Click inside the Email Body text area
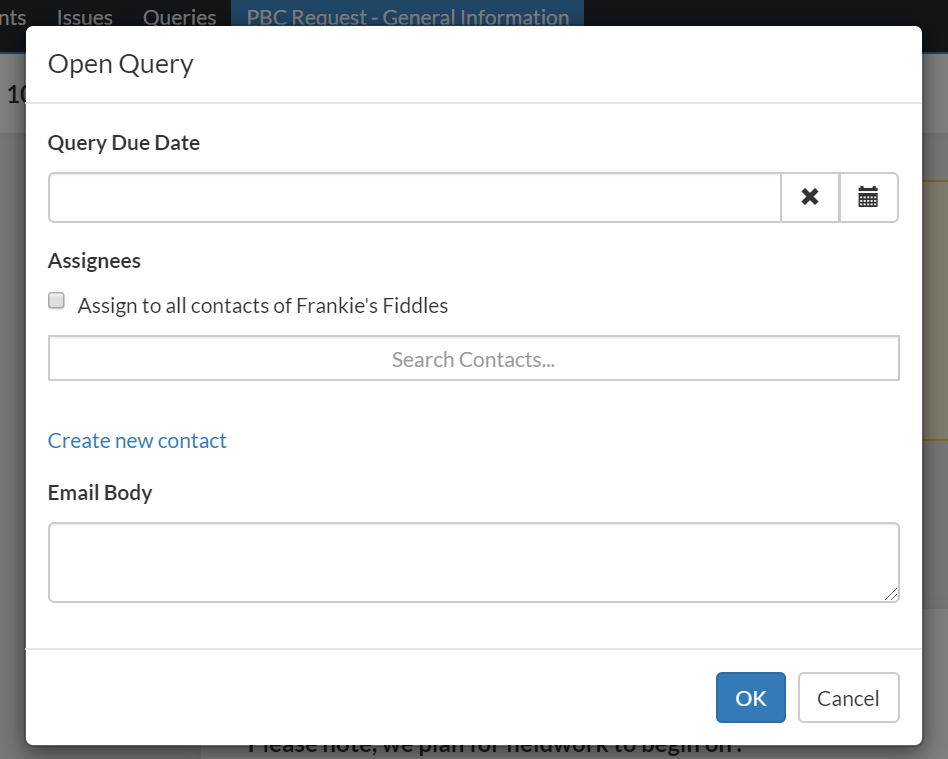 click(x=473, y=560)
